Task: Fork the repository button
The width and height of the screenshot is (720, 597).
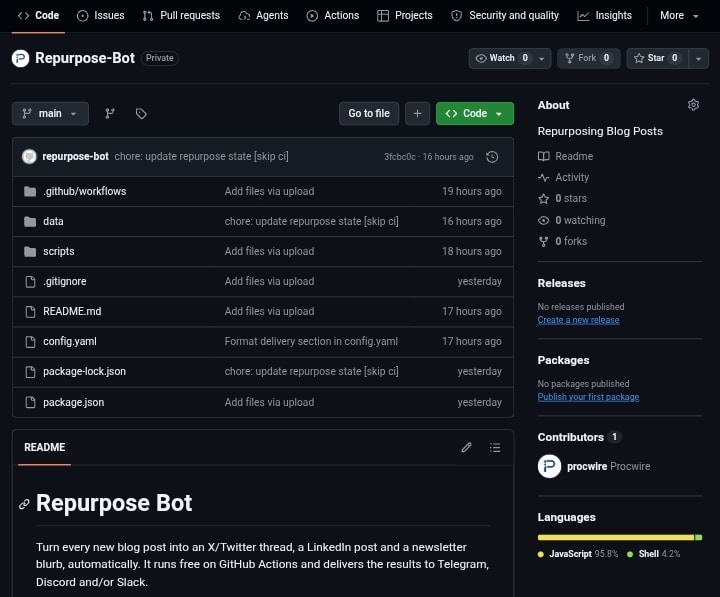Action: click(589, 58)
